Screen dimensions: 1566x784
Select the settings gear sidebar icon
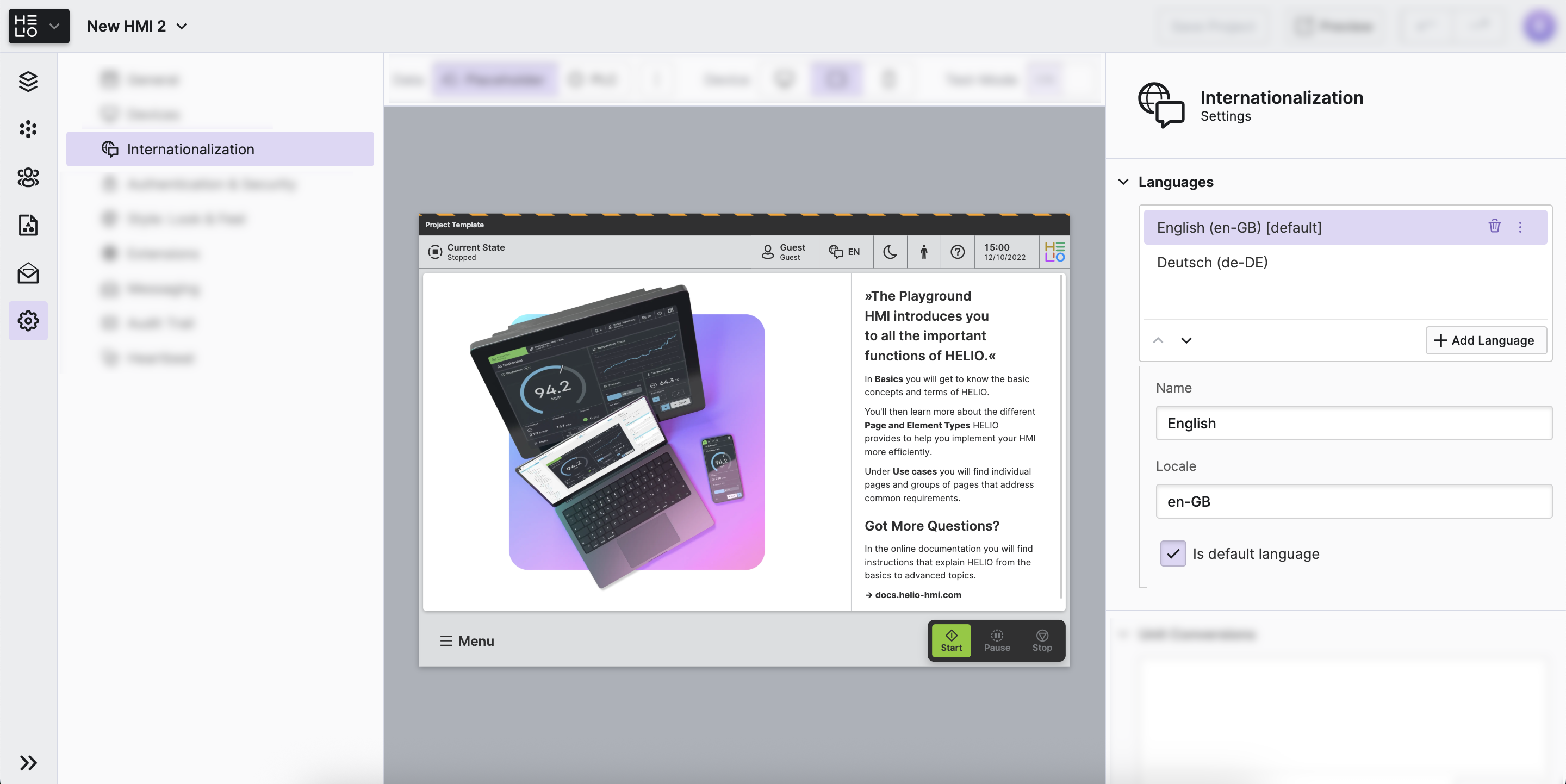click(28, 320)
